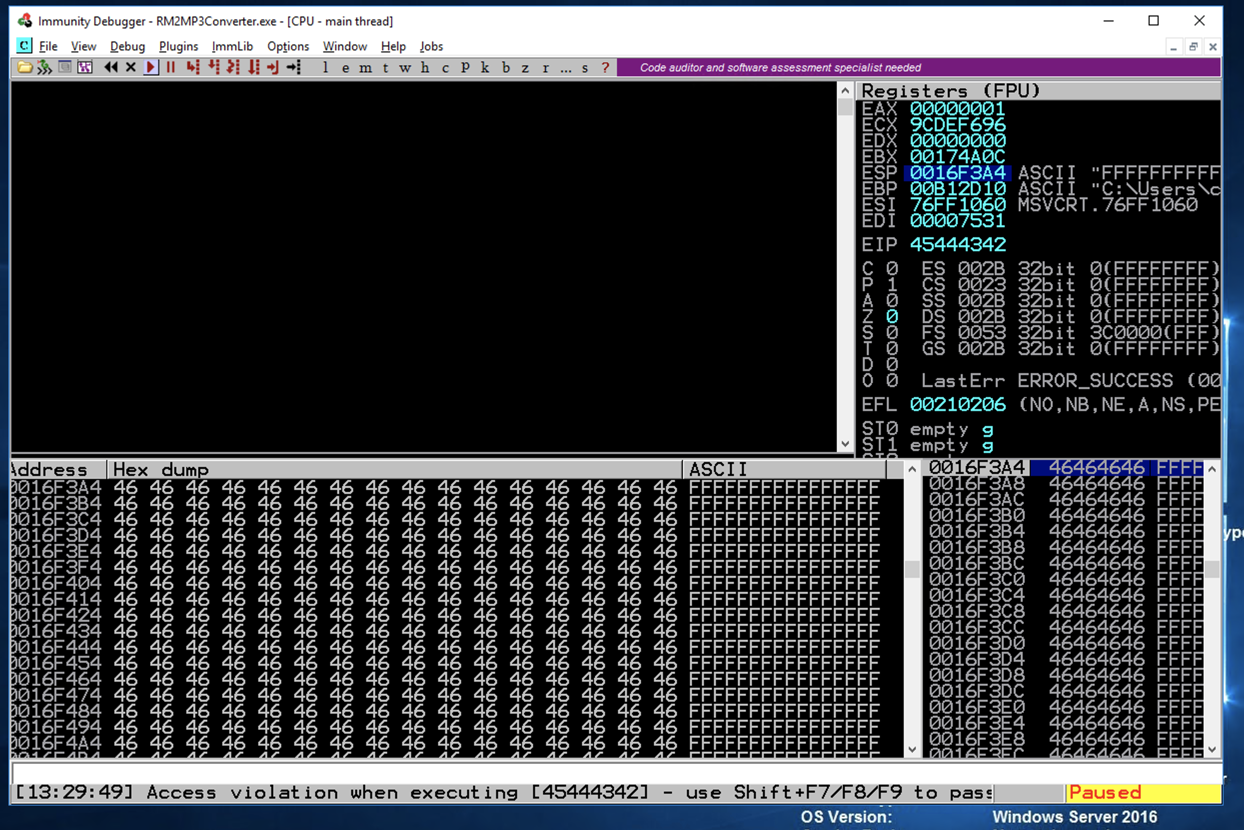Show Executable modules with the 'e' icon
Image resolution: width=1244 pixels, height=830 pixels.
click(x=346, y=68)
